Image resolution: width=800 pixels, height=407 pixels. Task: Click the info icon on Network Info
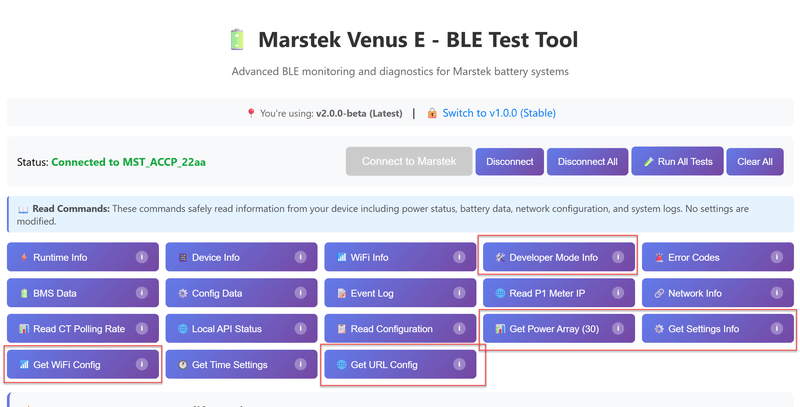777,293
